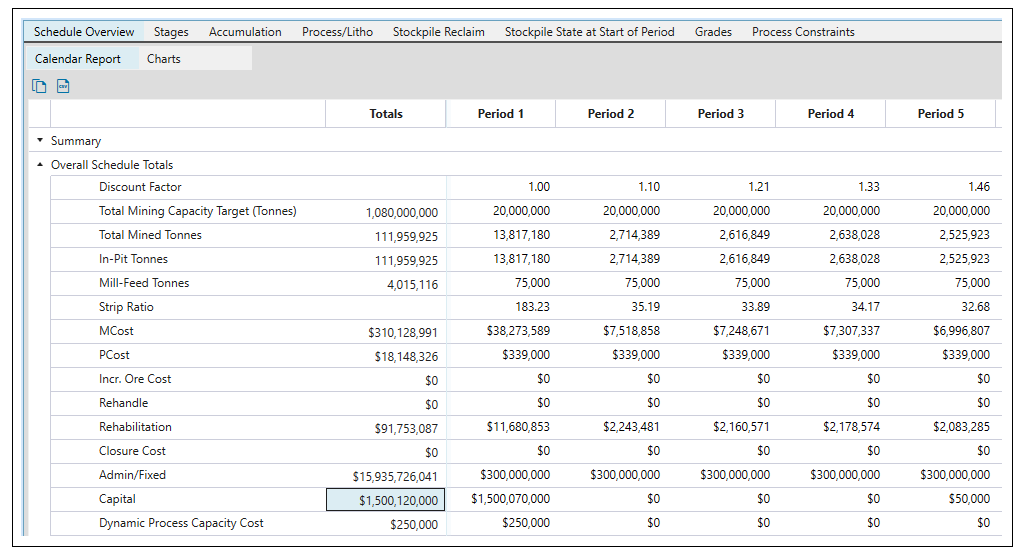Show the Charts sub-tab
The image size is (1023, 556).
164,59
